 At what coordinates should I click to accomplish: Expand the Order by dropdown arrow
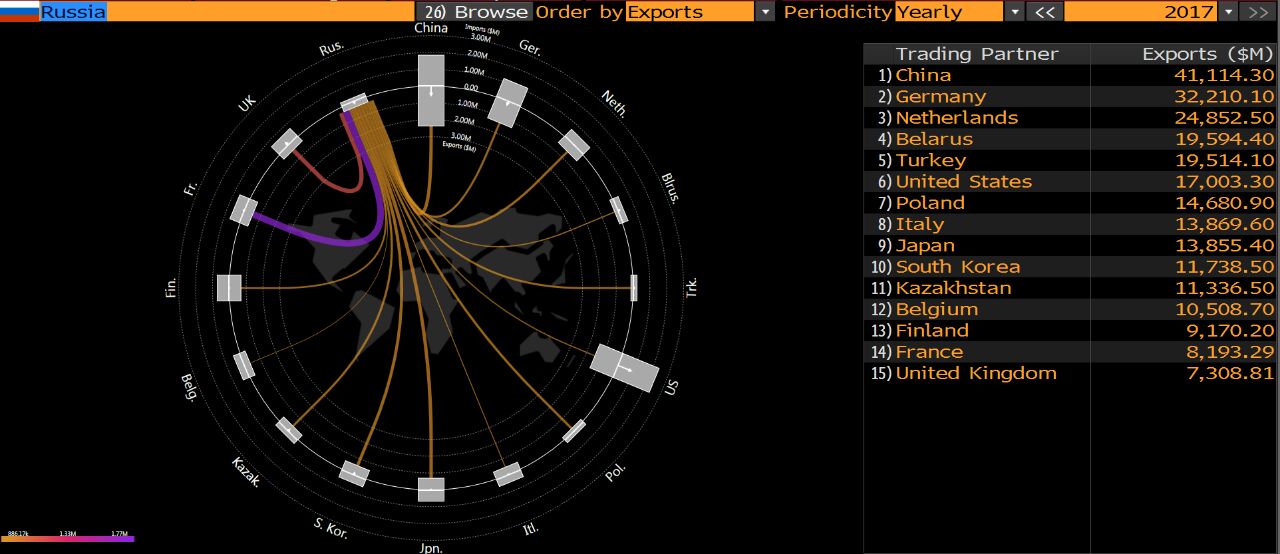[766, 12]
